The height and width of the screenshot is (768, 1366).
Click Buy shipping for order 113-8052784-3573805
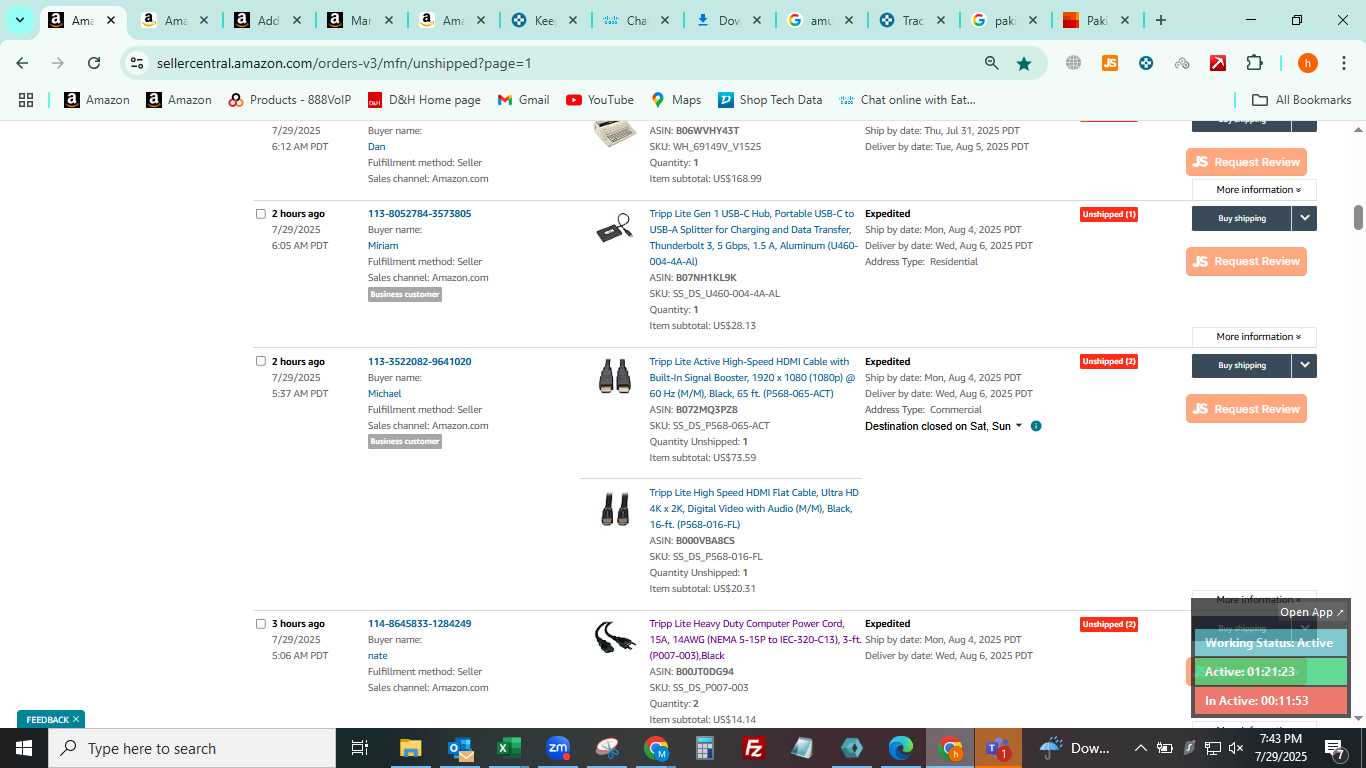(1241, 218)
